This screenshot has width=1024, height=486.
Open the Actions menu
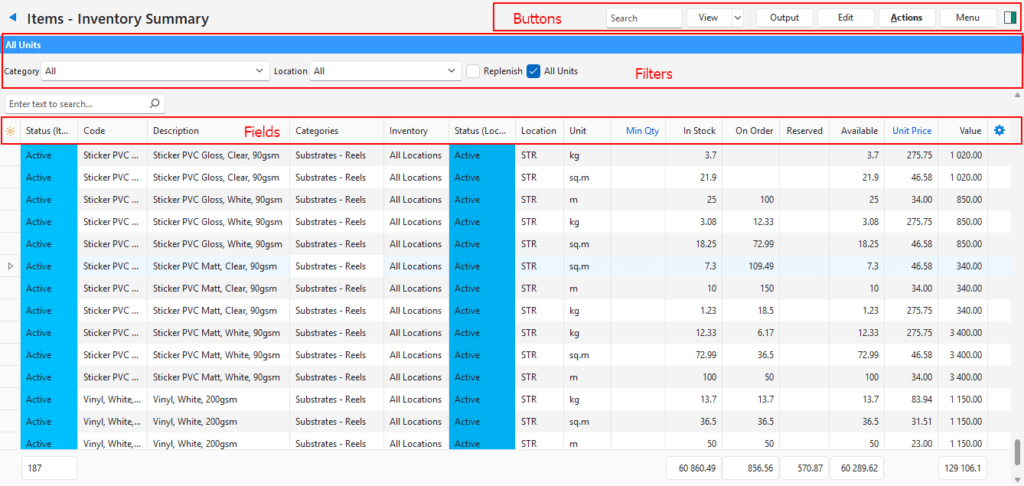click(x=906, y=18)
